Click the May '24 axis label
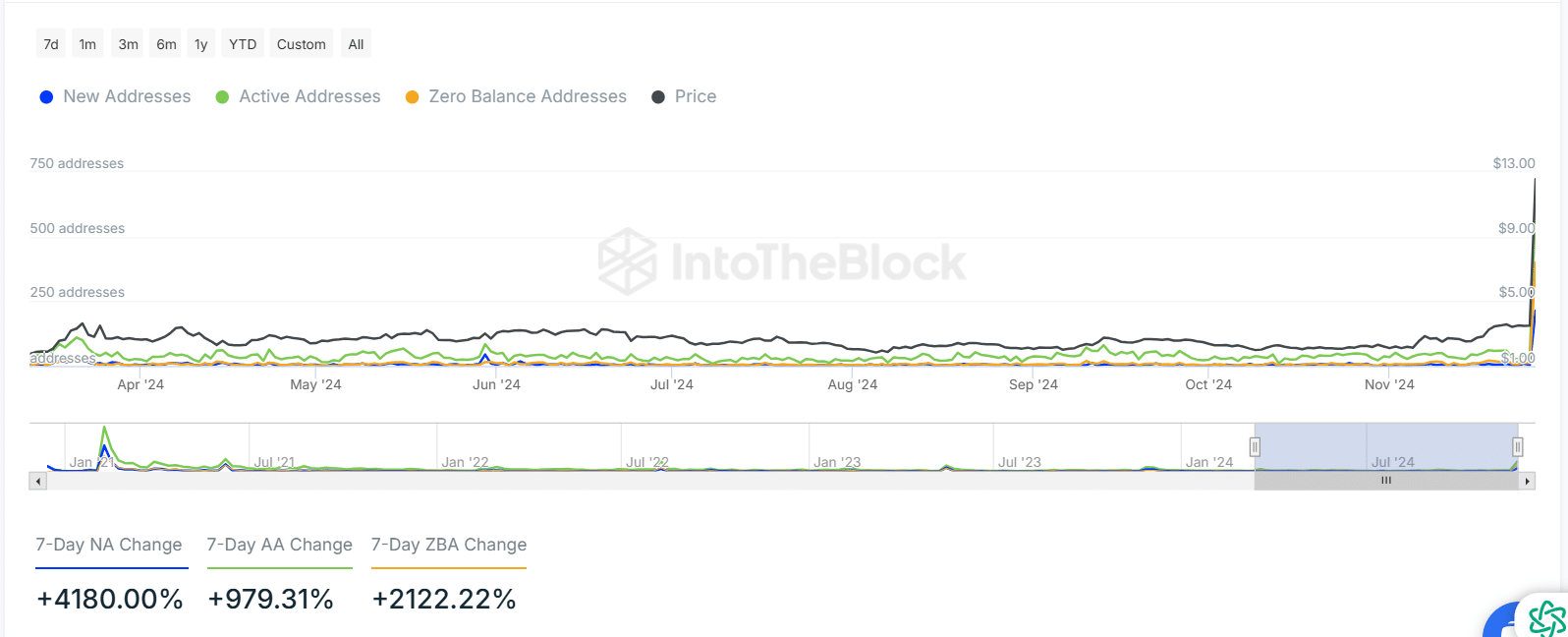This screenshot has width=1568, height=637. (315, 384)
